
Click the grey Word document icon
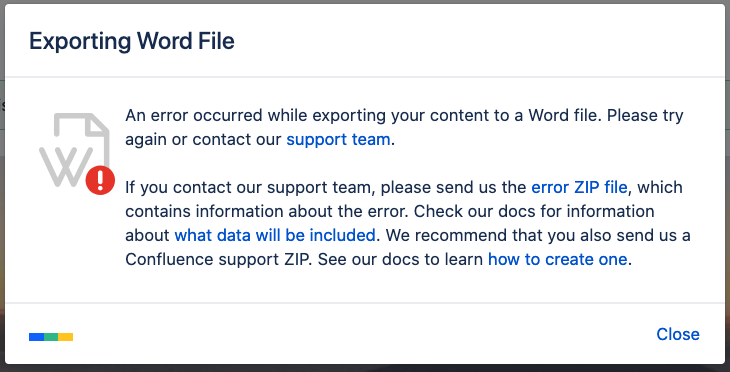76,150
